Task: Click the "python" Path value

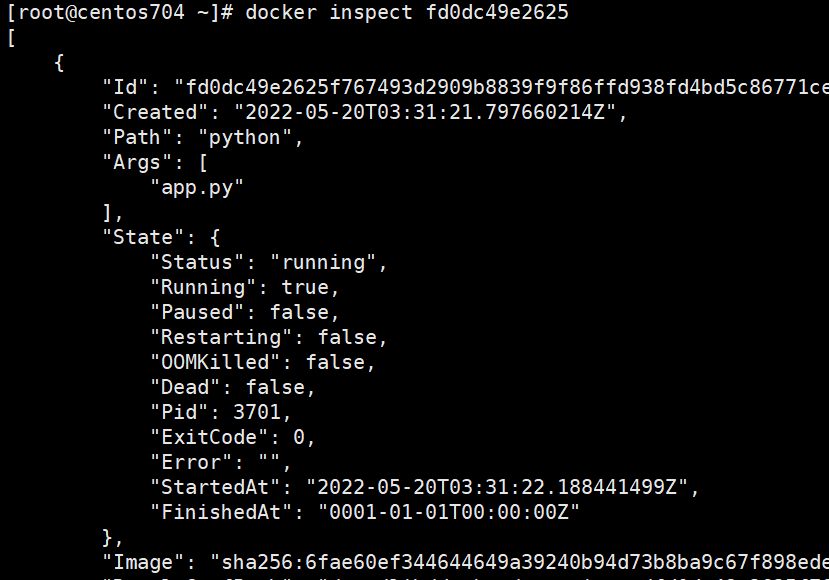Action: pyautogui.click(x=245, y=138)
